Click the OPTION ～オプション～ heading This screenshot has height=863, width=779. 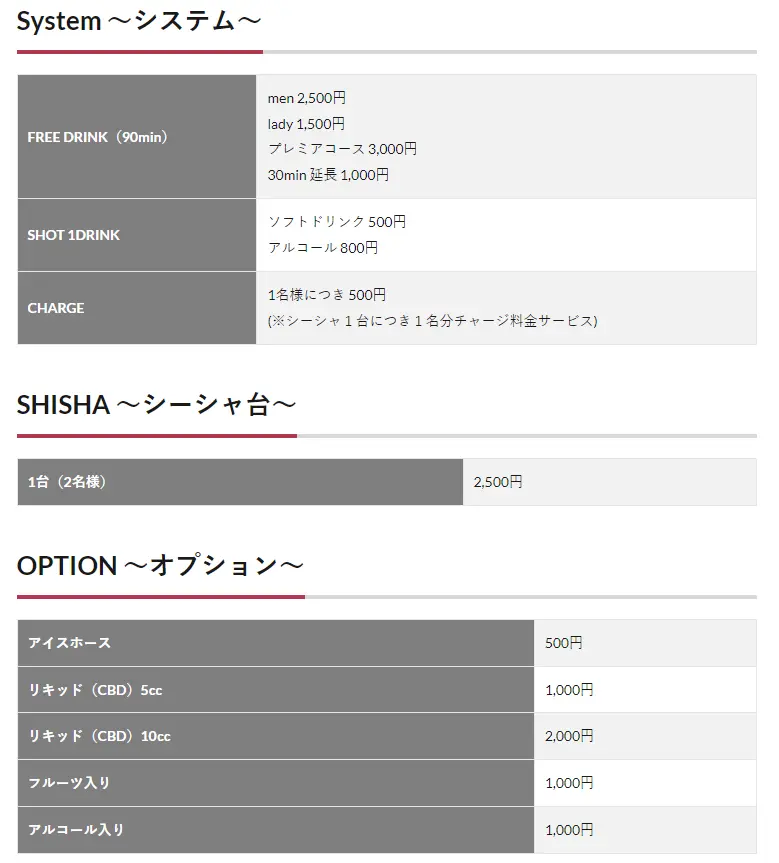click(x=160, y=566)
